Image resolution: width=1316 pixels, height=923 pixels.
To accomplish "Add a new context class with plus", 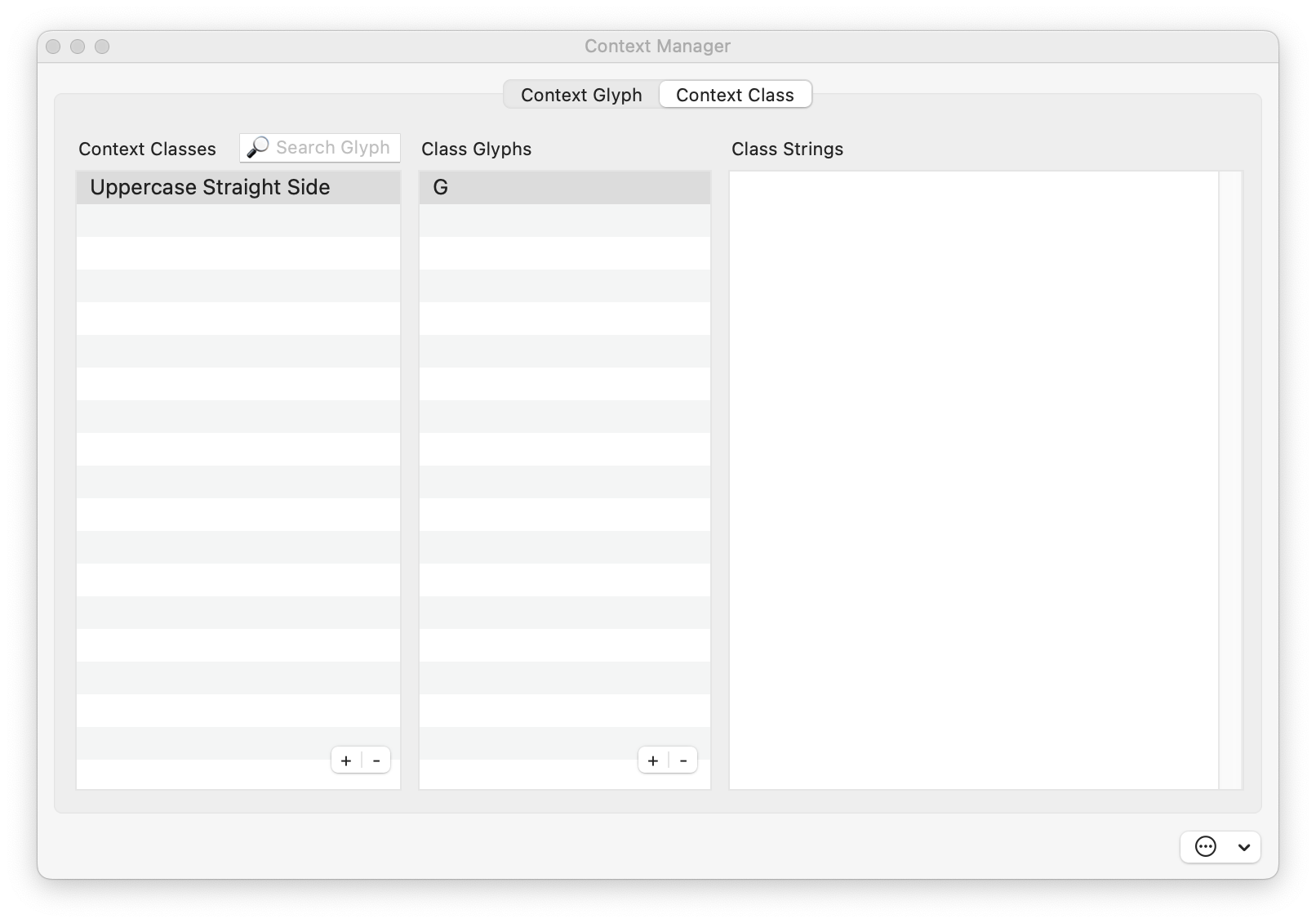I will coord(346,760).
